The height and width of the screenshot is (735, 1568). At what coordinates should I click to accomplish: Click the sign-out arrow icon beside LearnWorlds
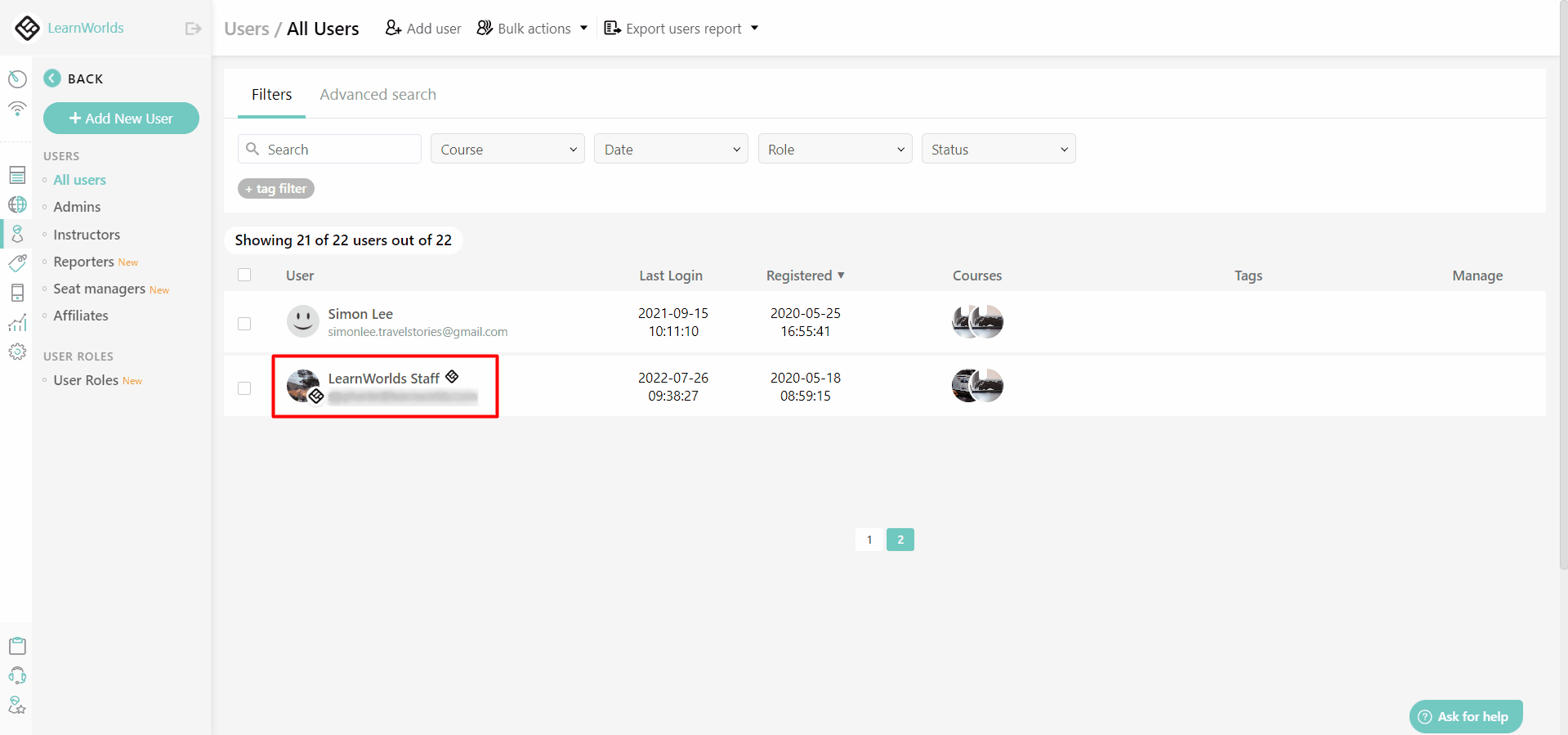[x=193, y=29]
